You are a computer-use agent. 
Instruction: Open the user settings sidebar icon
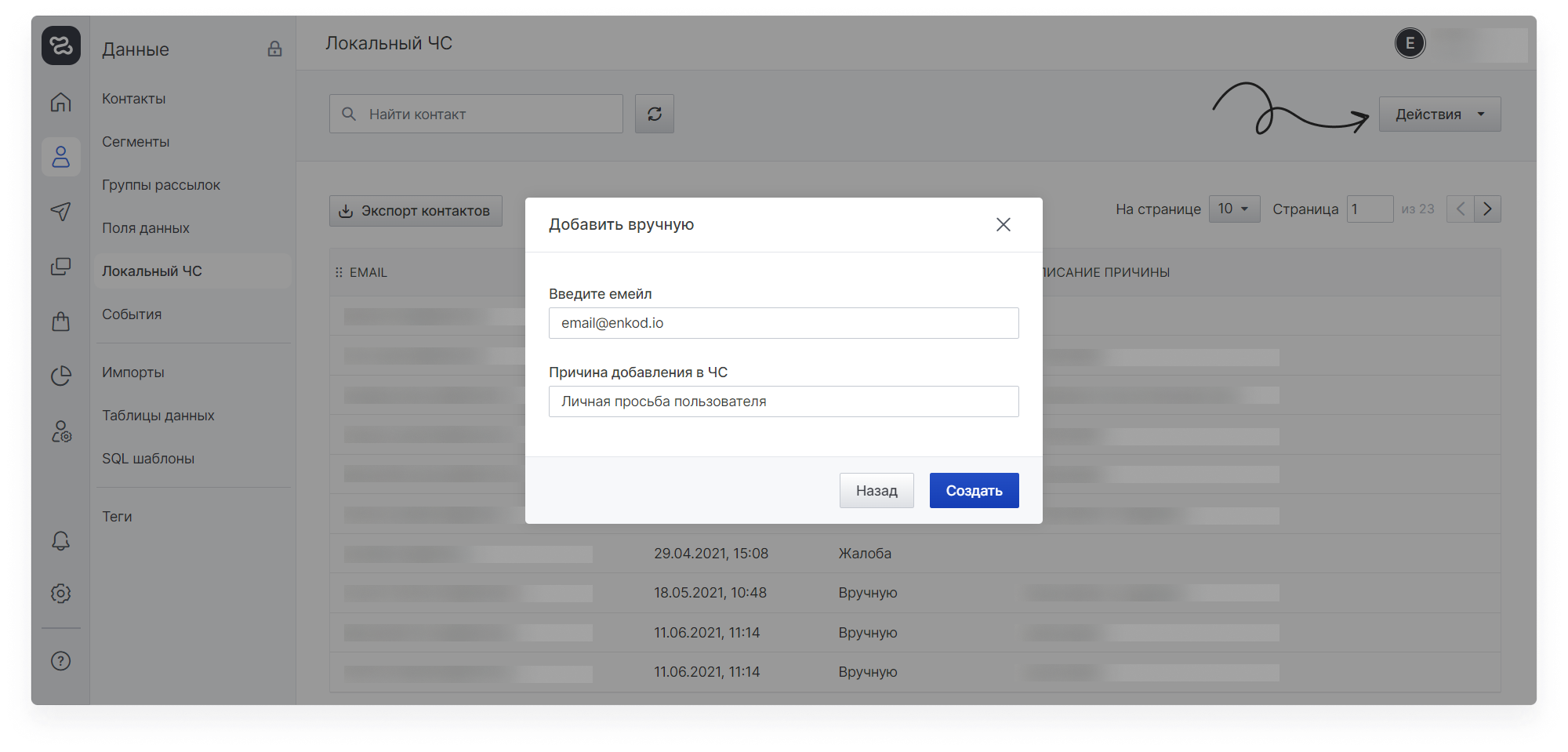(61, 431)
